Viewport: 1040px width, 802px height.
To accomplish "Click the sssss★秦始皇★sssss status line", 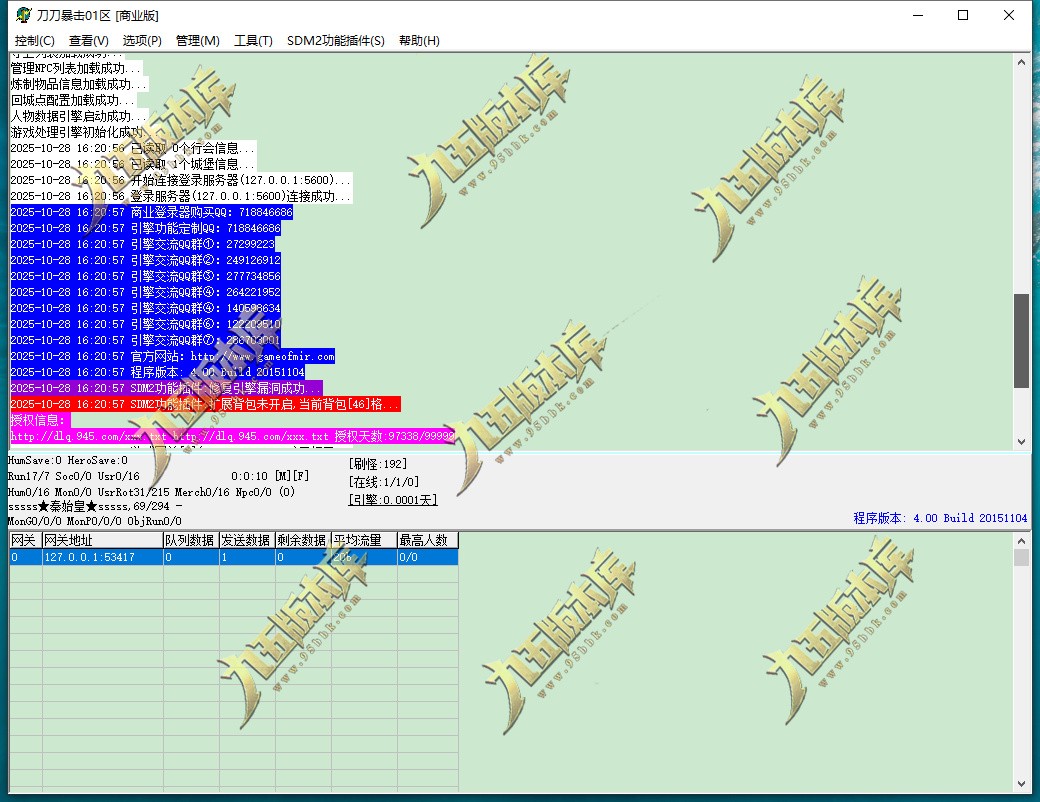I will pos(95,506).
